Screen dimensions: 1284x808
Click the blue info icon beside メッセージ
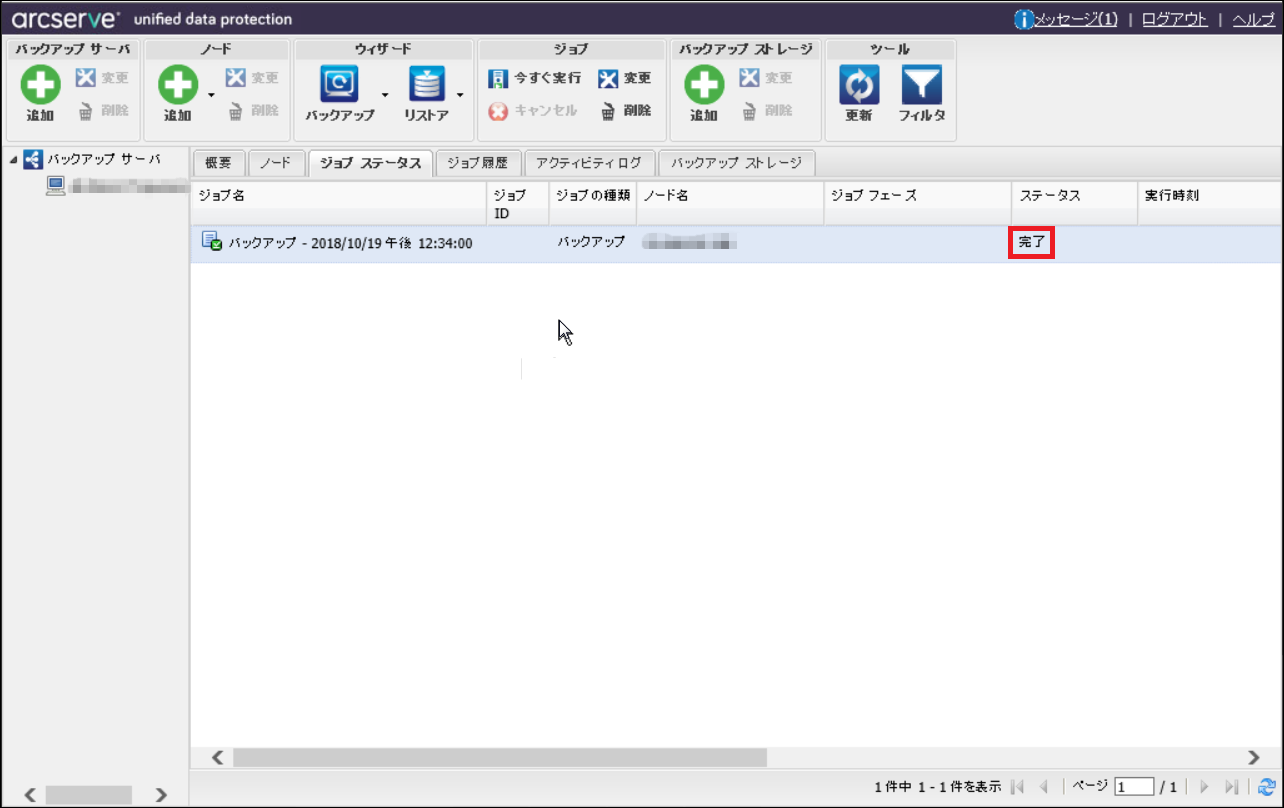[1023, 19]
